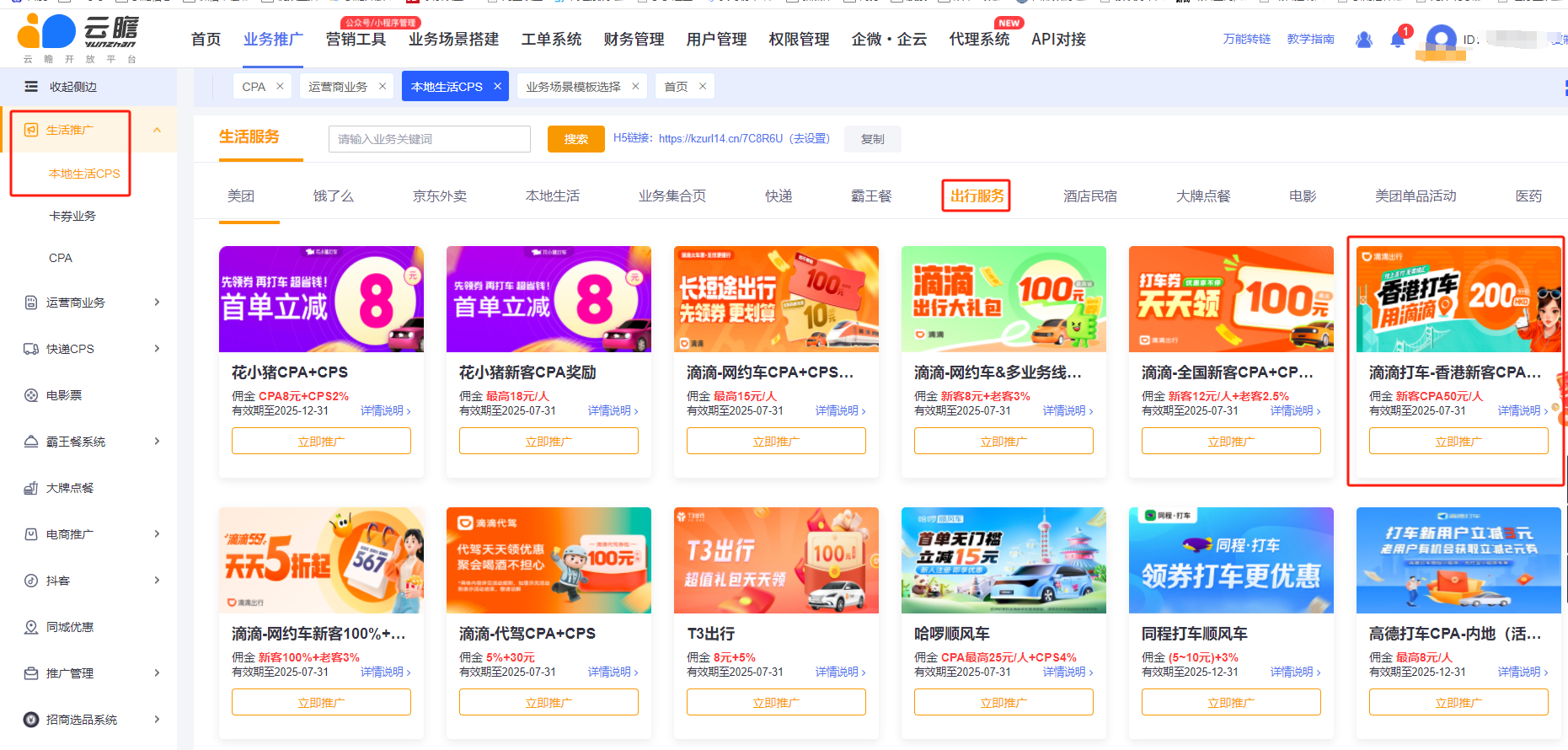Screen dimensions: 1568x750
Task: Click the 搜索 button
Action: 575,139
